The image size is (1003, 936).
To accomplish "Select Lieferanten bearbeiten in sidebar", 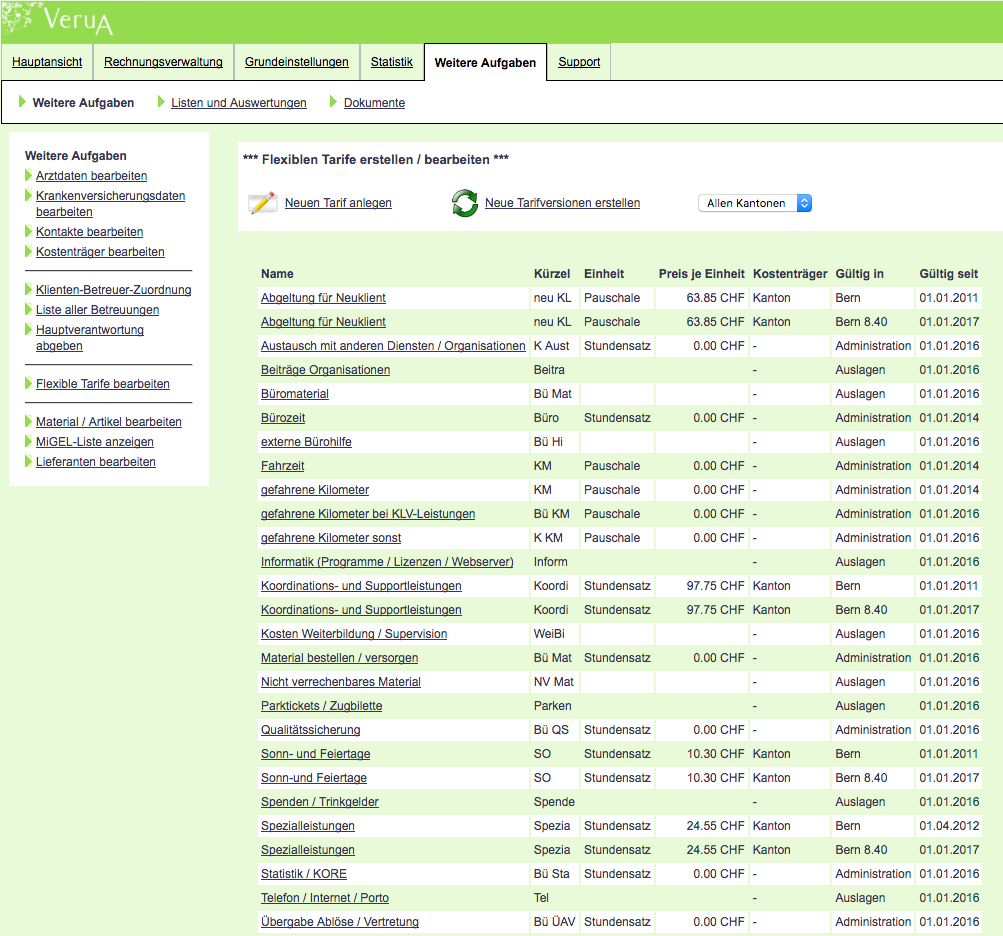I will pos(95,462).
